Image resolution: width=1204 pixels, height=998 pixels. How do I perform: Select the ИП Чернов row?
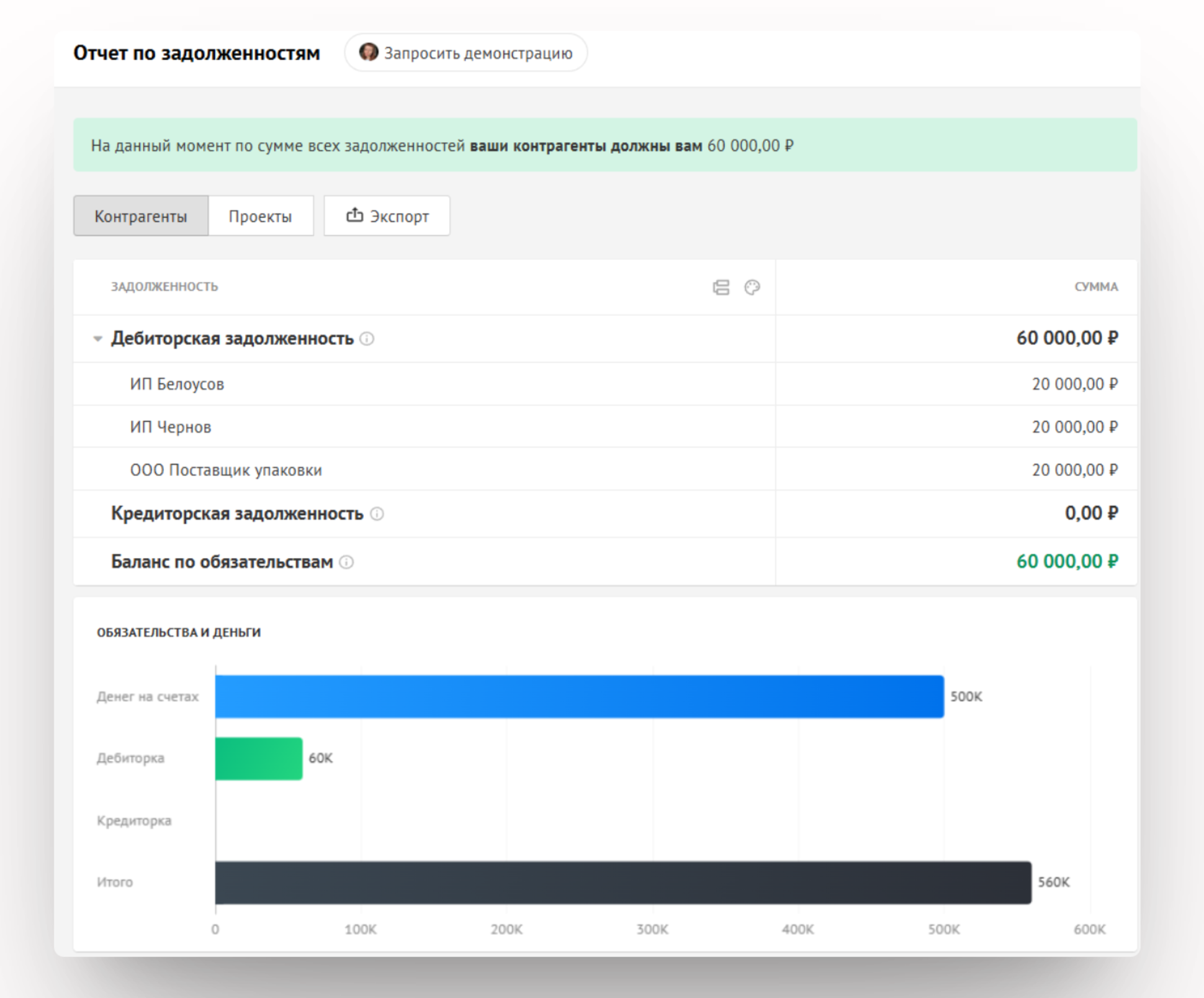(171, 427)
